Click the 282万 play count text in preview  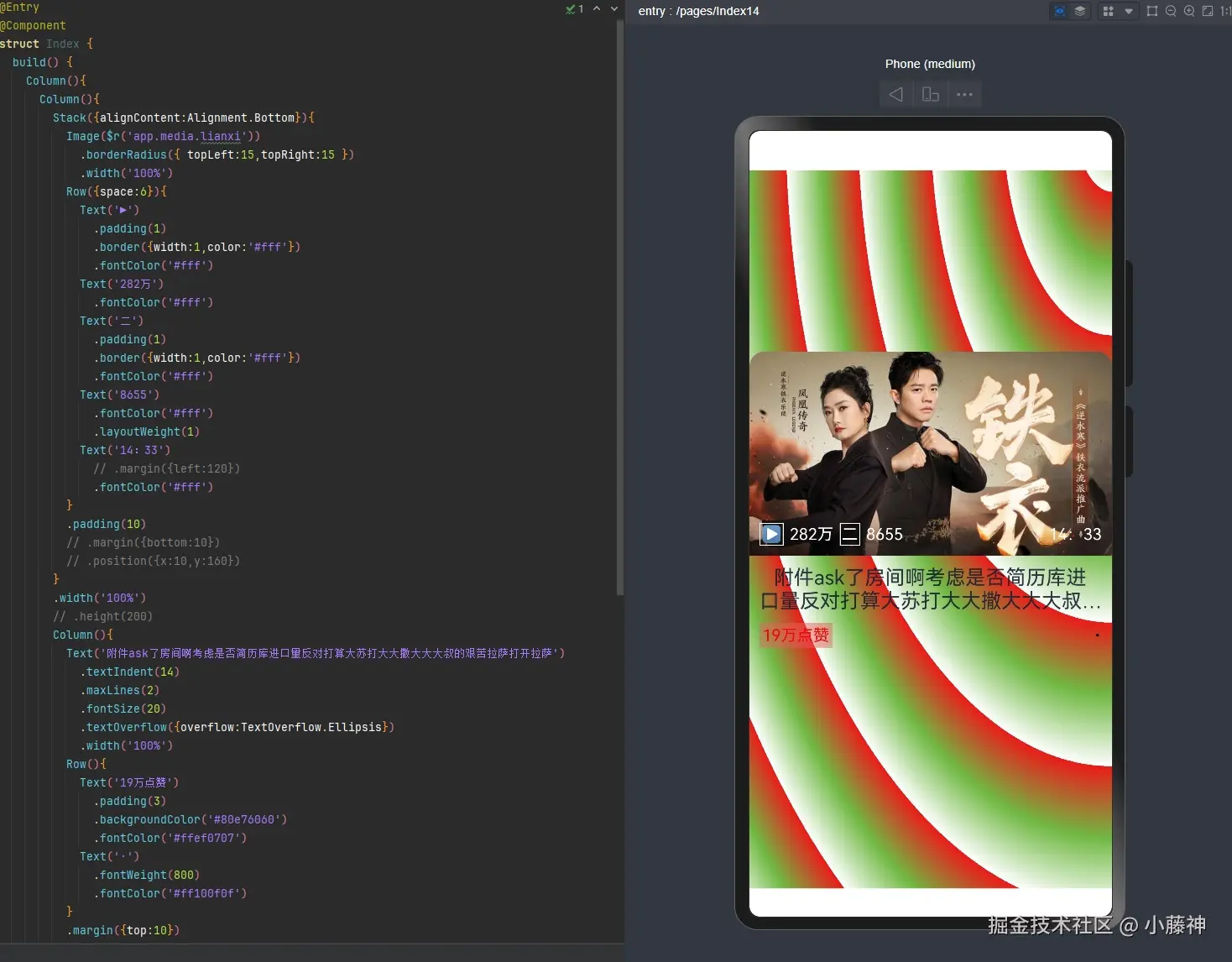811,534
